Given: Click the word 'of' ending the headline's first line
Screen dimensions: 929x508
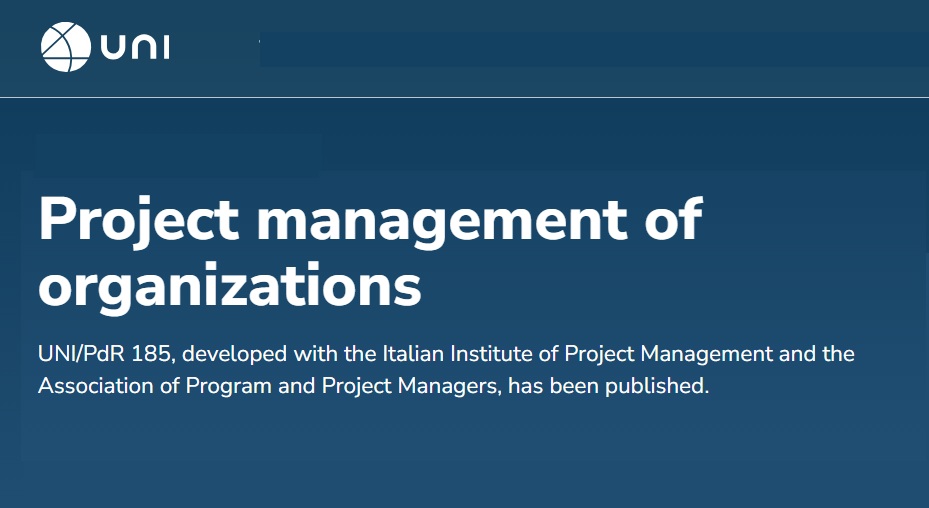Looking at the screenshot, I should click(669, 221).
